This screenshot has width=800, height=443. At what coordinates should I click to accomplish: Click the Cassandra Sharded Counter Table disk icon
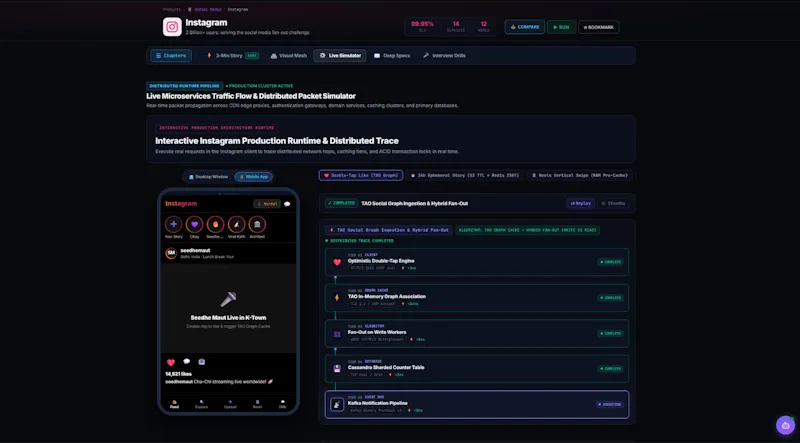[337, 368]
